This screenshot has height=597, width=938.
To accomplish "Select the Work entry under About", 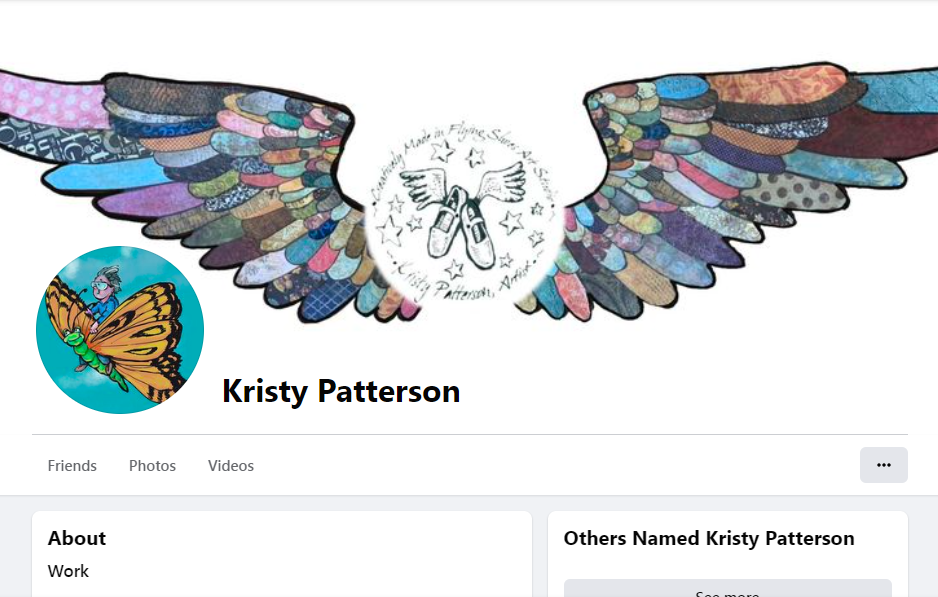I will (x=68, y=571).
